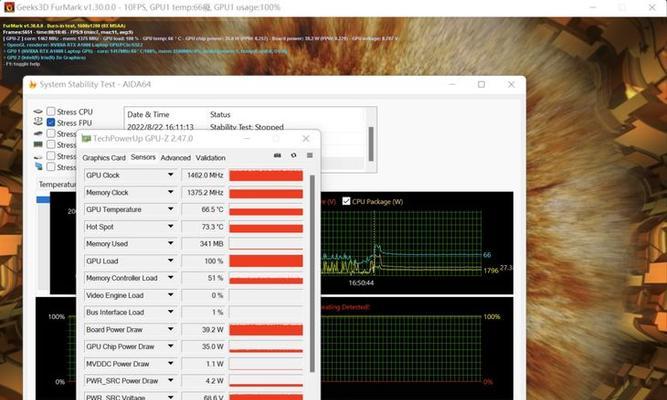The height and width of the screenshot is (400, 667).
Task: Click the FurMark title bar icon
Action: click(x=9, y=7)
